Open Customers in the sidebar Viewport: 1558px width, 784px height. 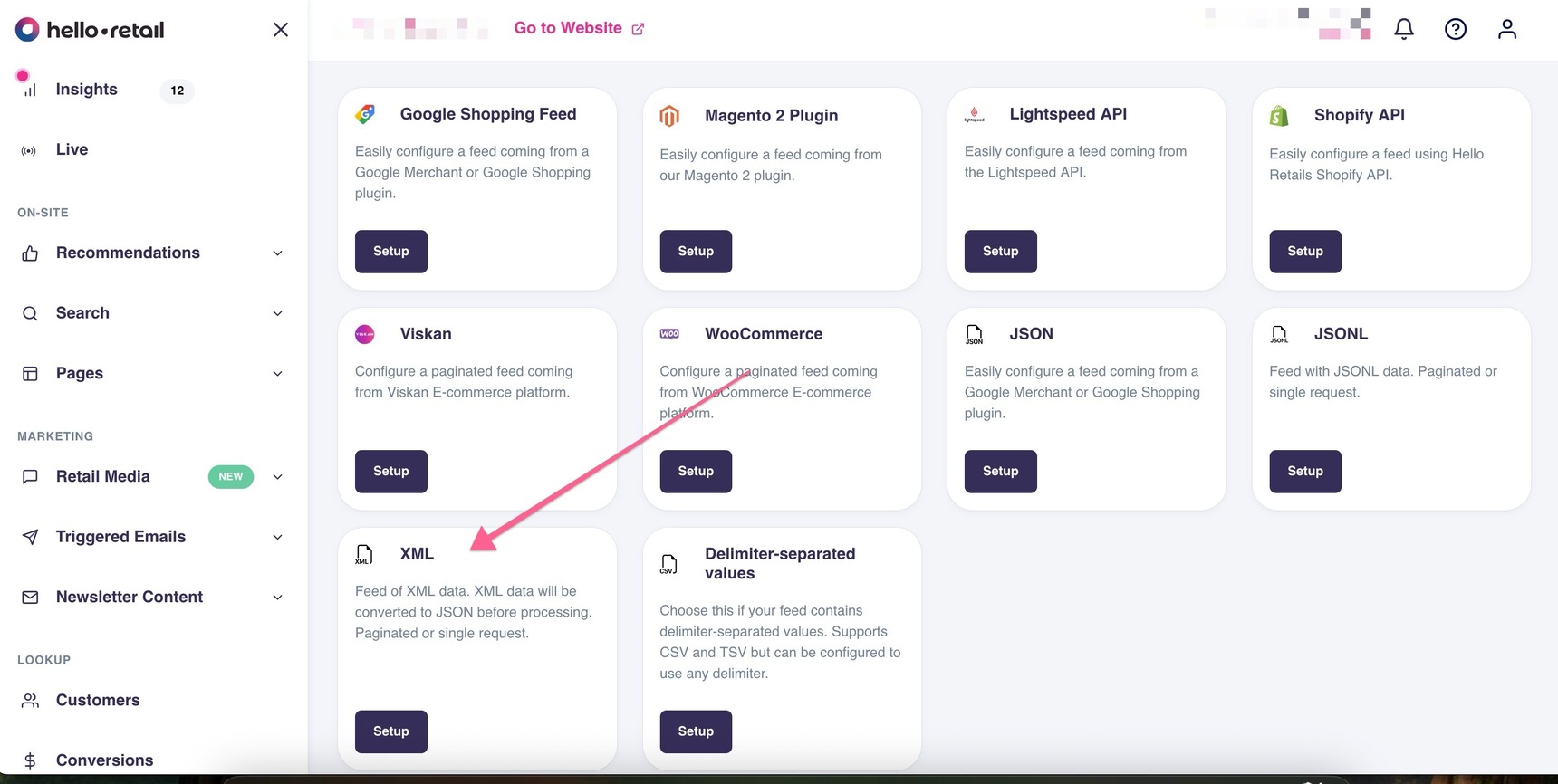point(98,700)
